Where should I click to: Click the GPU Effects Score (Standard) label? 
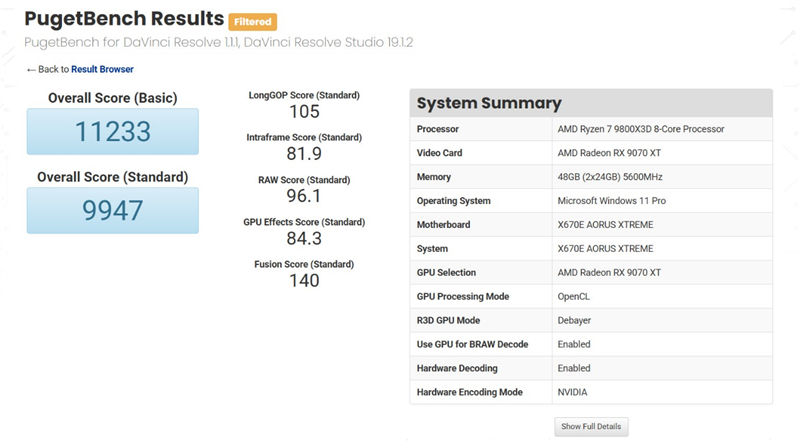click(x=304, y=222)
